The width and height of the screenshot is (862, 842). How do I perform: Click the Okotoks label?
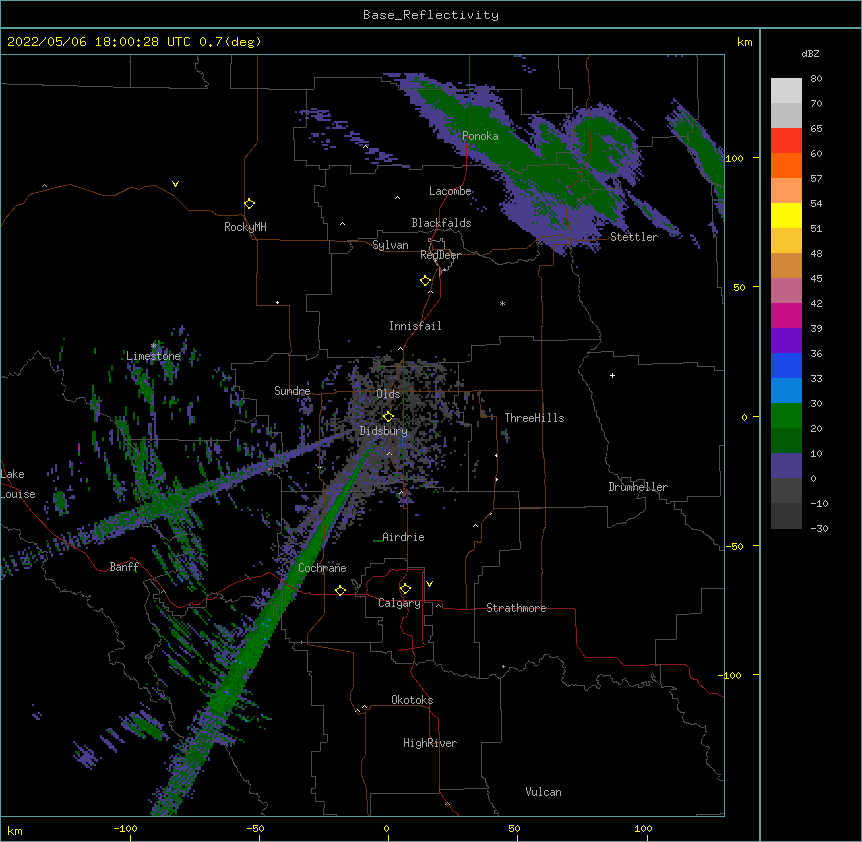click(x=412, y=700)
